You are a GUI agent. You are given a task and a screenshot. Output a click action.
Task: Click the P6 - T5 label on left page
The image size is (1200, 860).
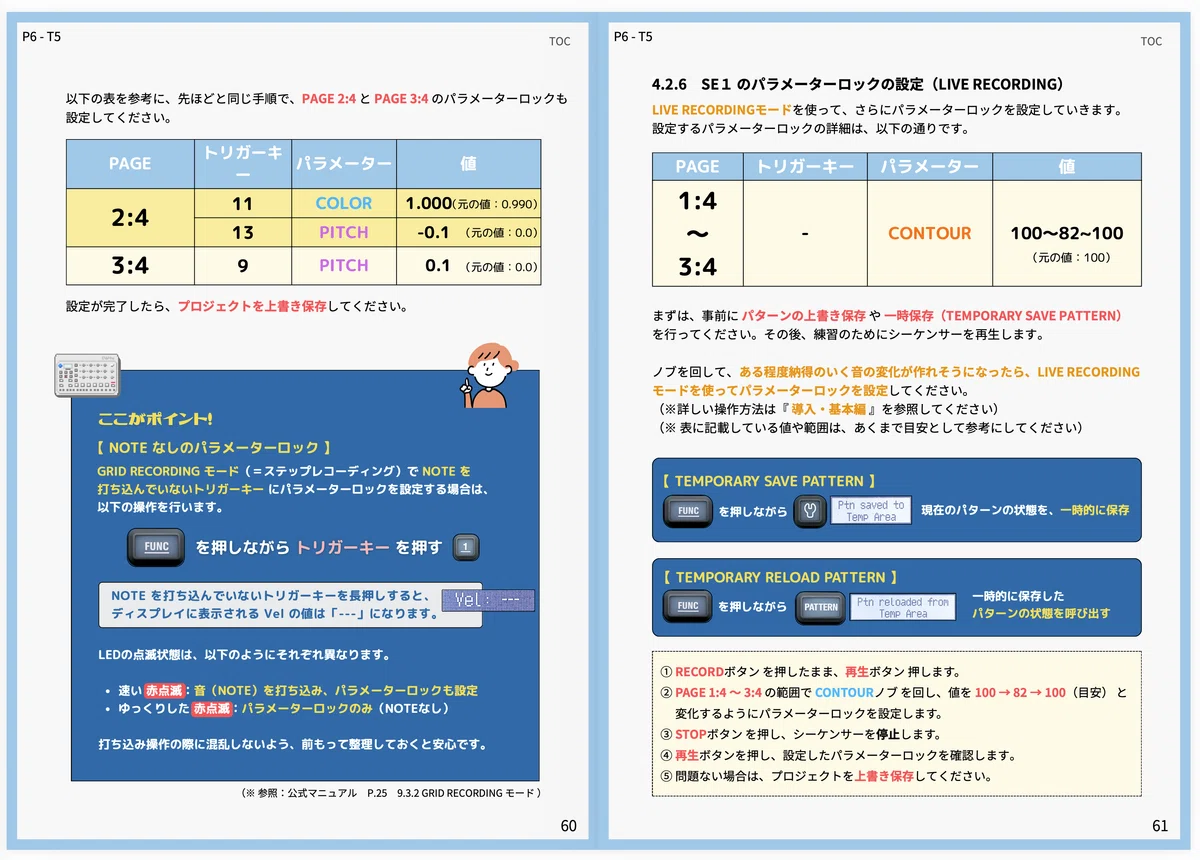(41, 36)
